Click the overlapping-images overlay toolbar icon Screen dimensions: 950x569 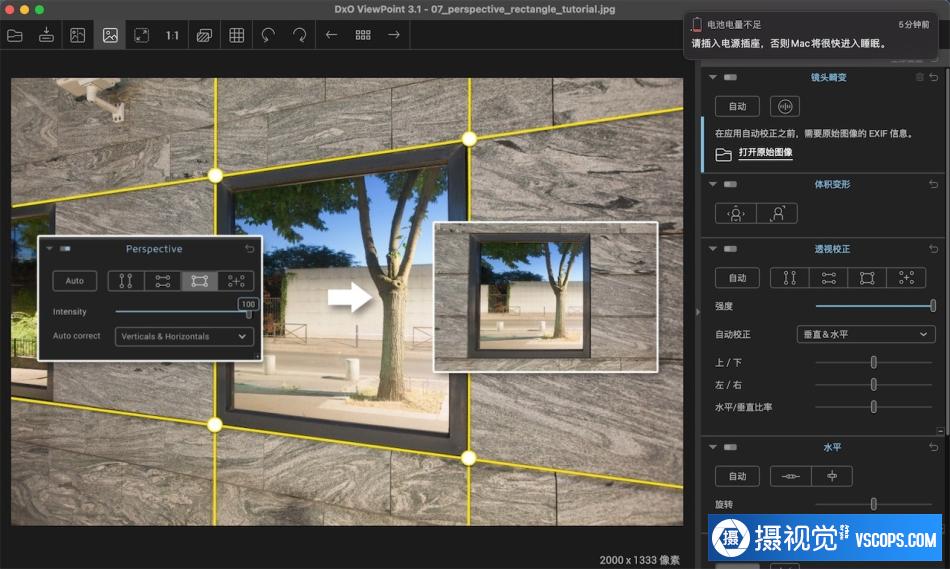204,35
